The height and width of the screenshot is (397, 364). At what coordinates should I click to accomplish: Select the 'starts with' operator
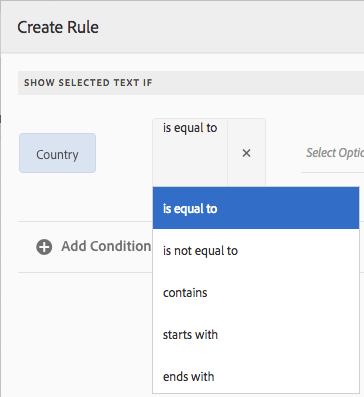coord(256,334)
